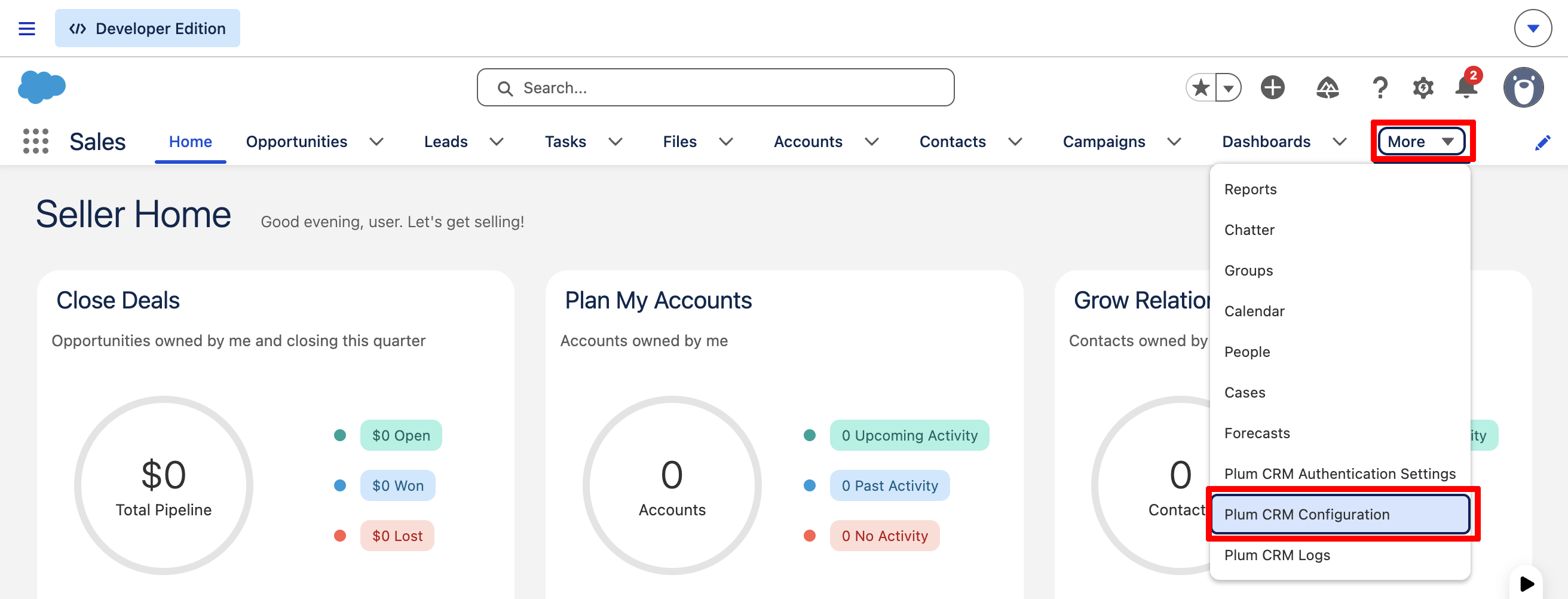Expand the Dashboards tab chevron
The height and width of the screenshot is (599, 1568).
tap(1339, 142)
